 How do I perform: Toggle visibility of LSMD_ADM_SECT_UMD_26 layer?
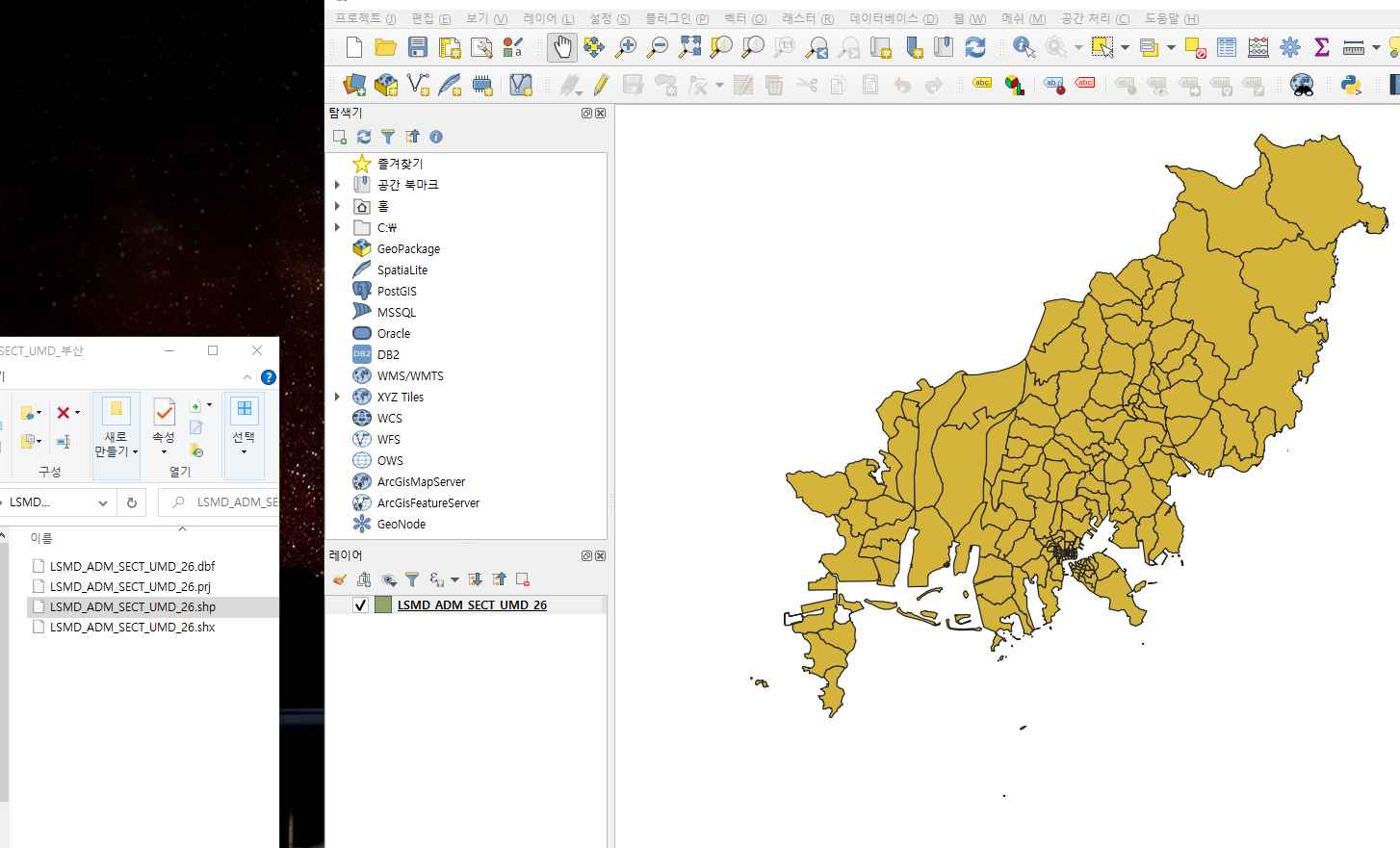point(360,604)
